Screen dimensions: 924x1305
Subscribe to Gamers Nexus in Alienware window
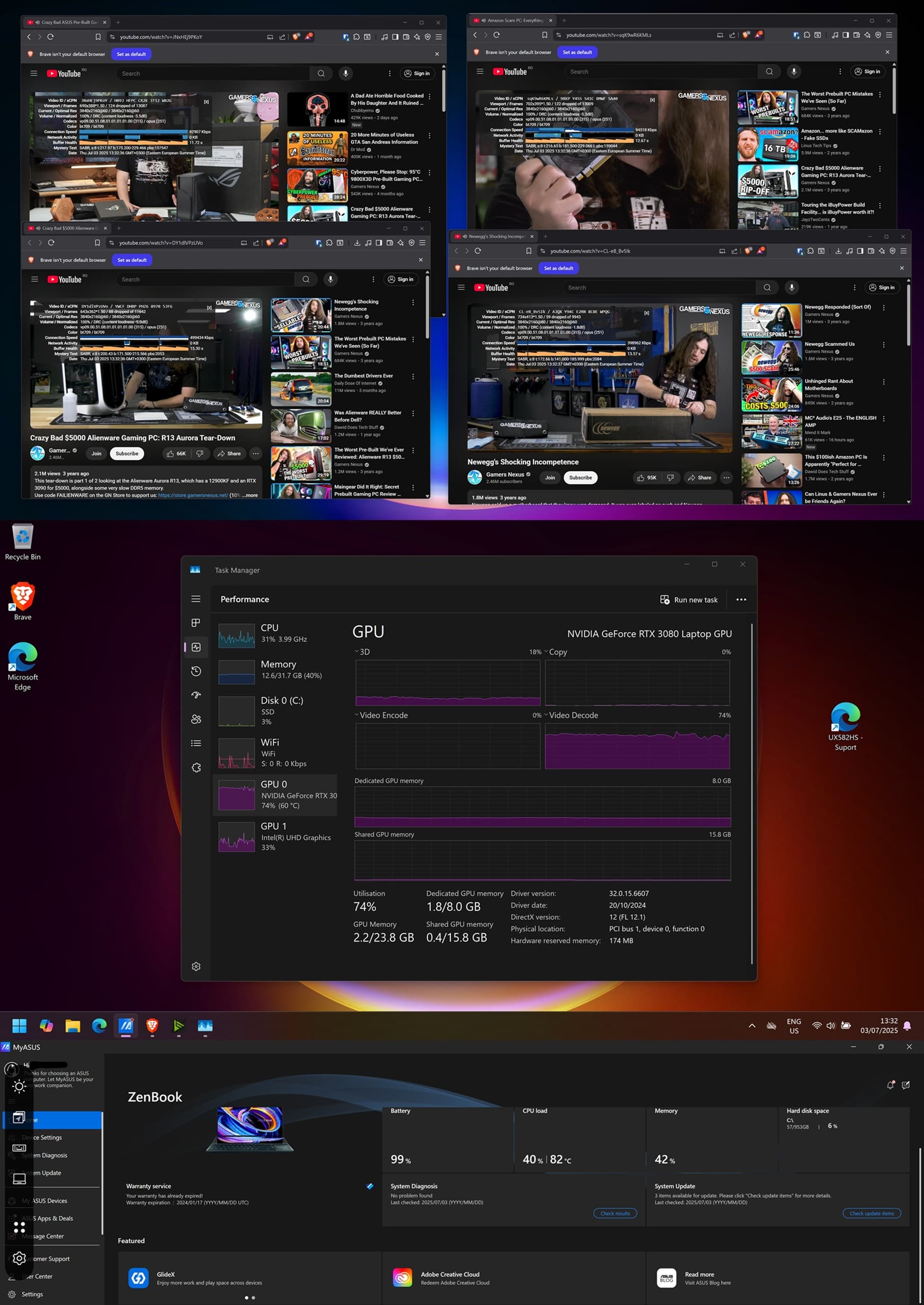click(127, 454)
